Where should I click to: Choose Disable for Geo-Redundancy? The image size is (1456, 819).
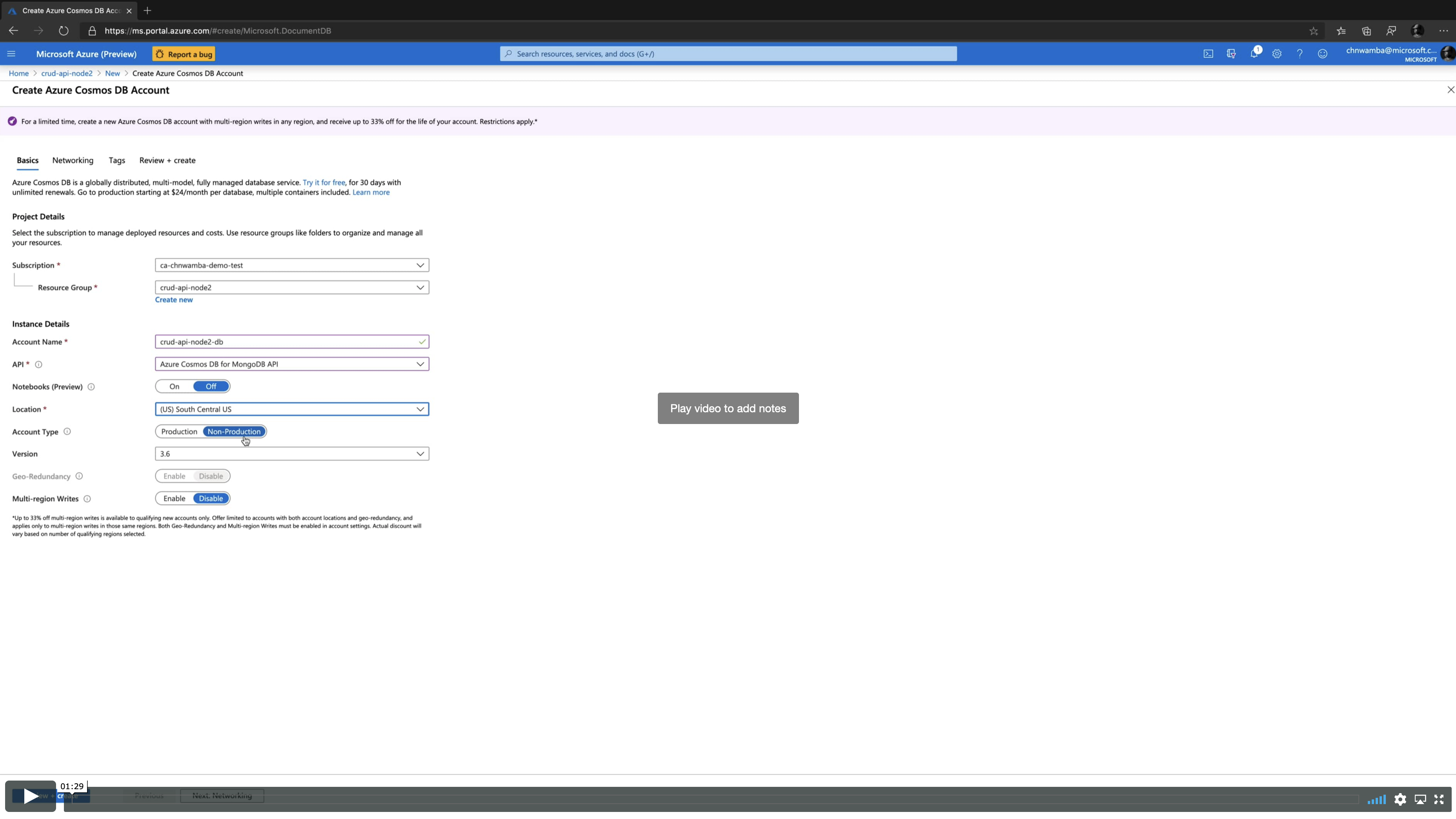[x=211, y=476]
